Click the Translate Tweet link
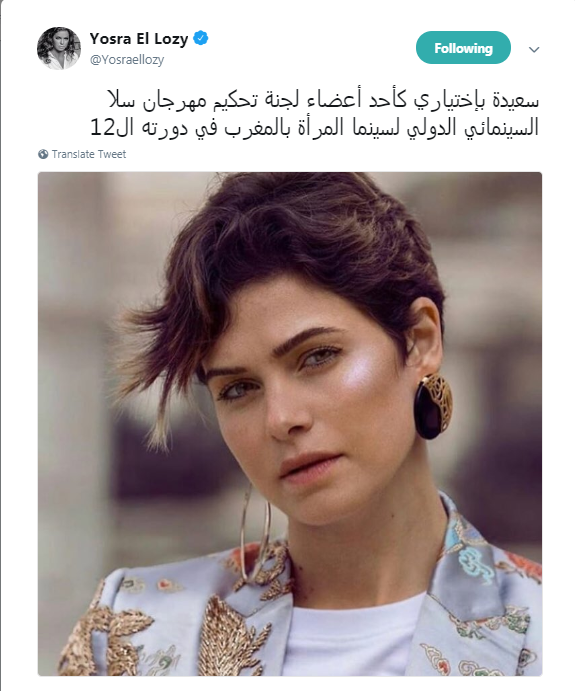 (89, 154)
